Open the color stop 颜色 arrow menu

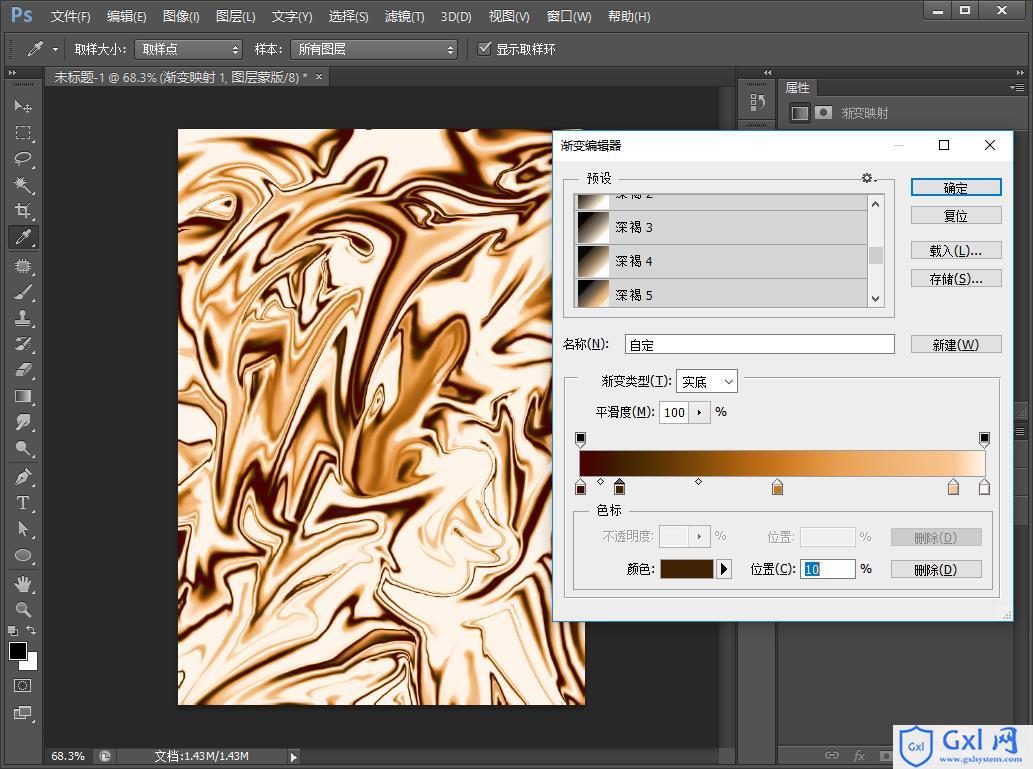click(x=724, y=569)
